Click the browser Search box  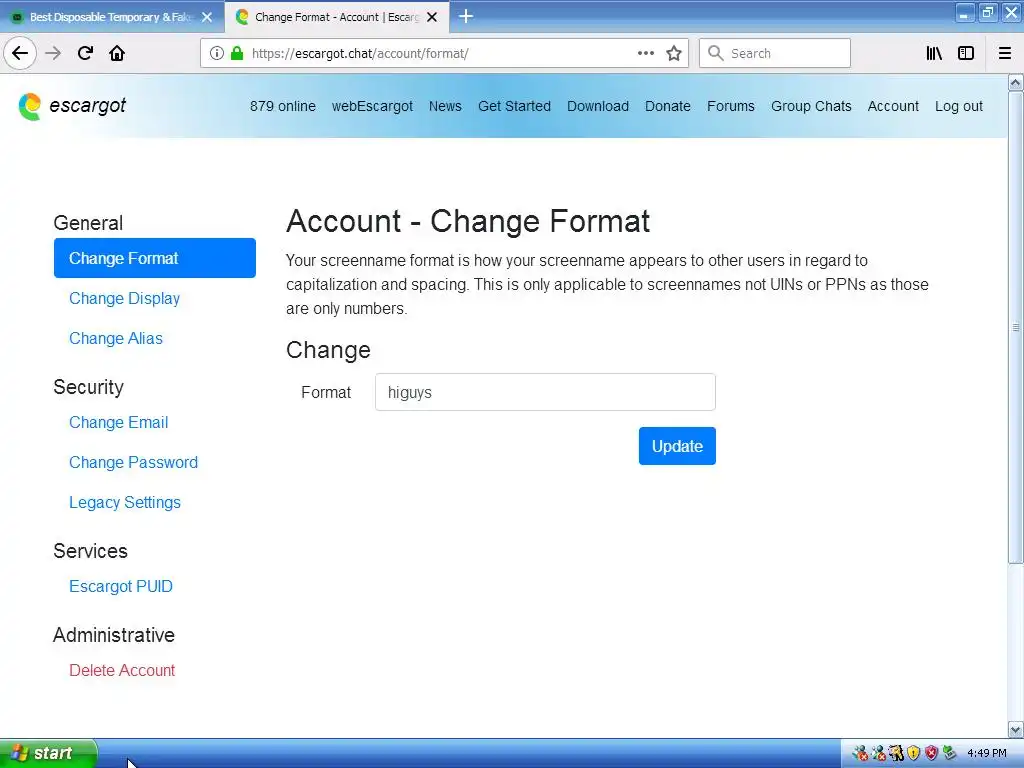tap(775, 53)
